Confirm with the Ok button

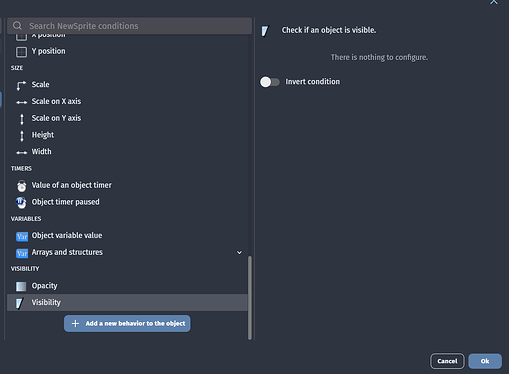click(485, 361)
